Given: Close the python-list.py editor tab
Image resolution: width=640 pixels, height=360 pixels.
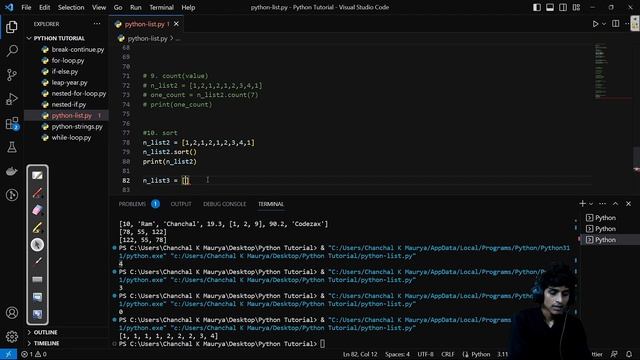Looking at the screenshot, I should coord(176,24).
